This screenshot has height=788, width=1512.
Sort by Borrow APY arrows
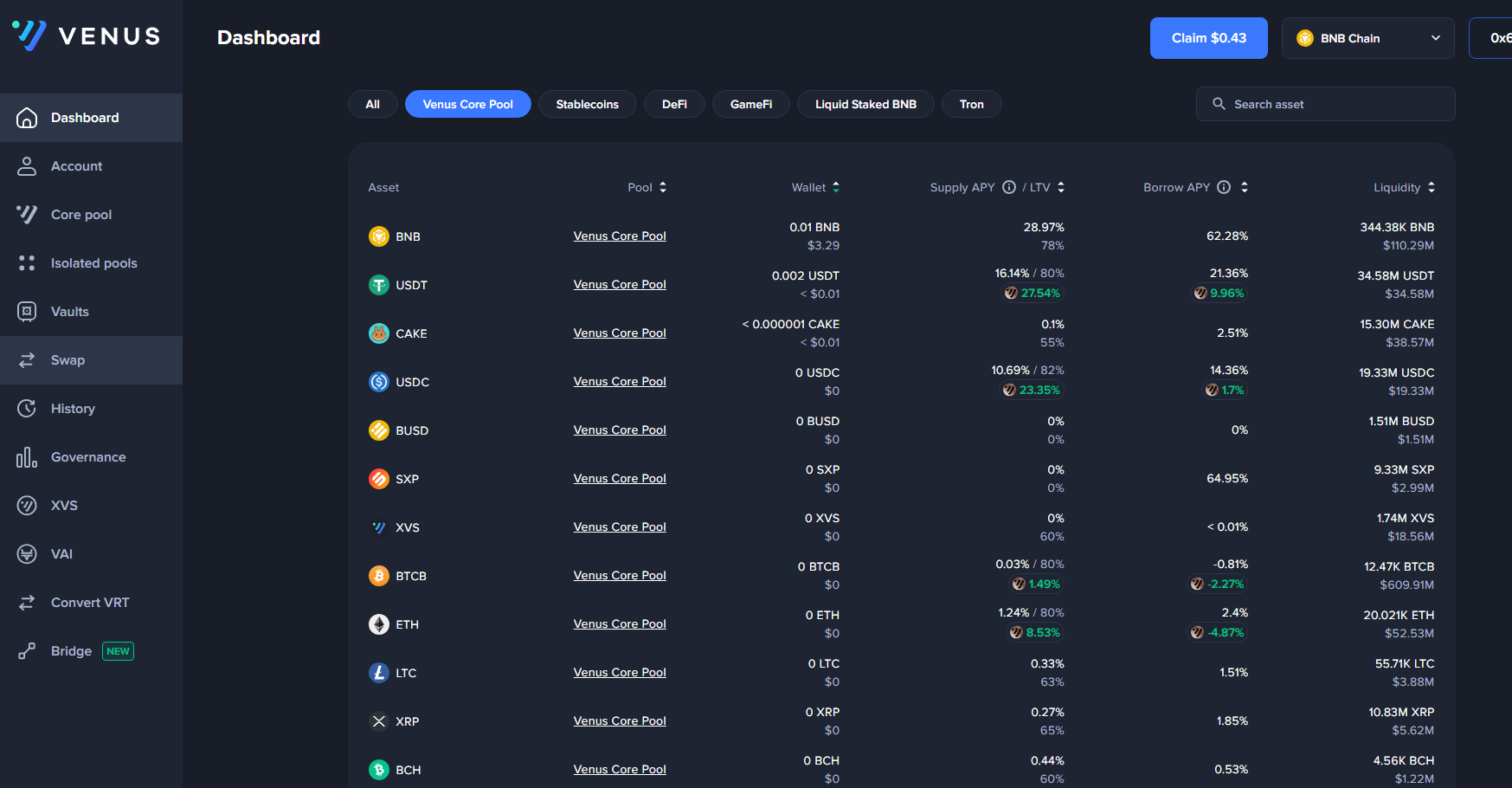pos(1245,187)
